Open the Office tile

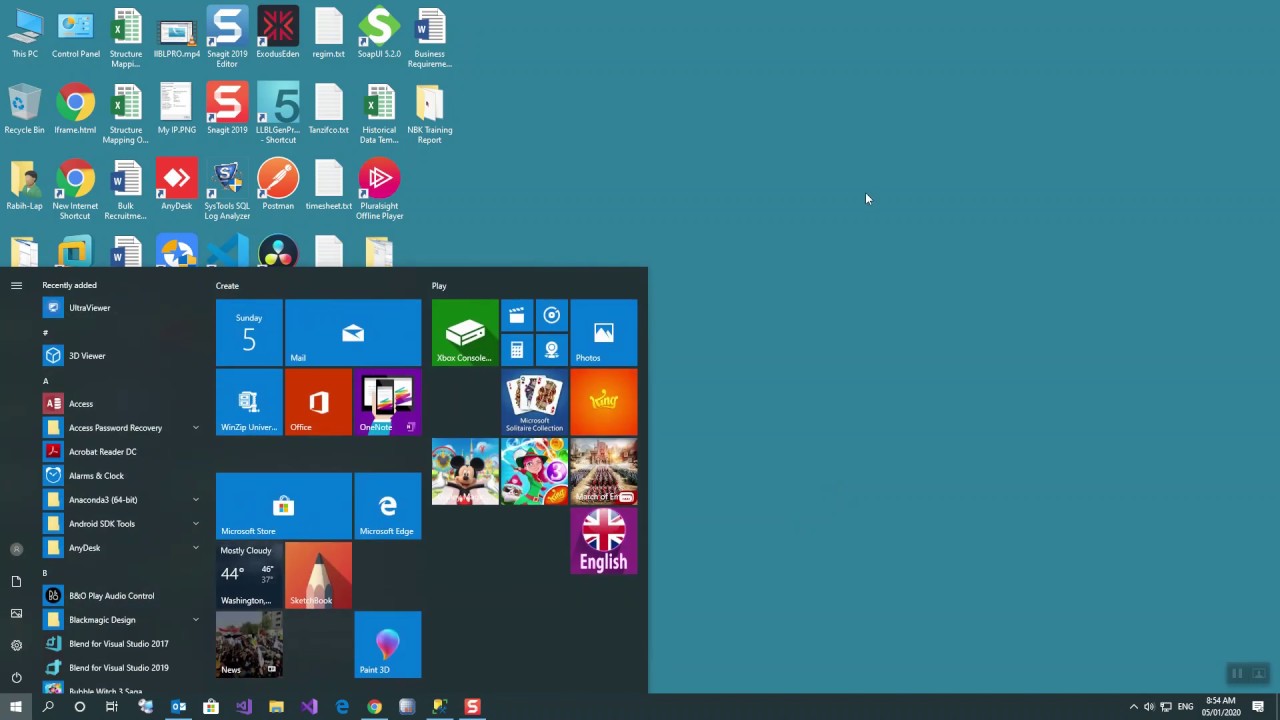318,402
